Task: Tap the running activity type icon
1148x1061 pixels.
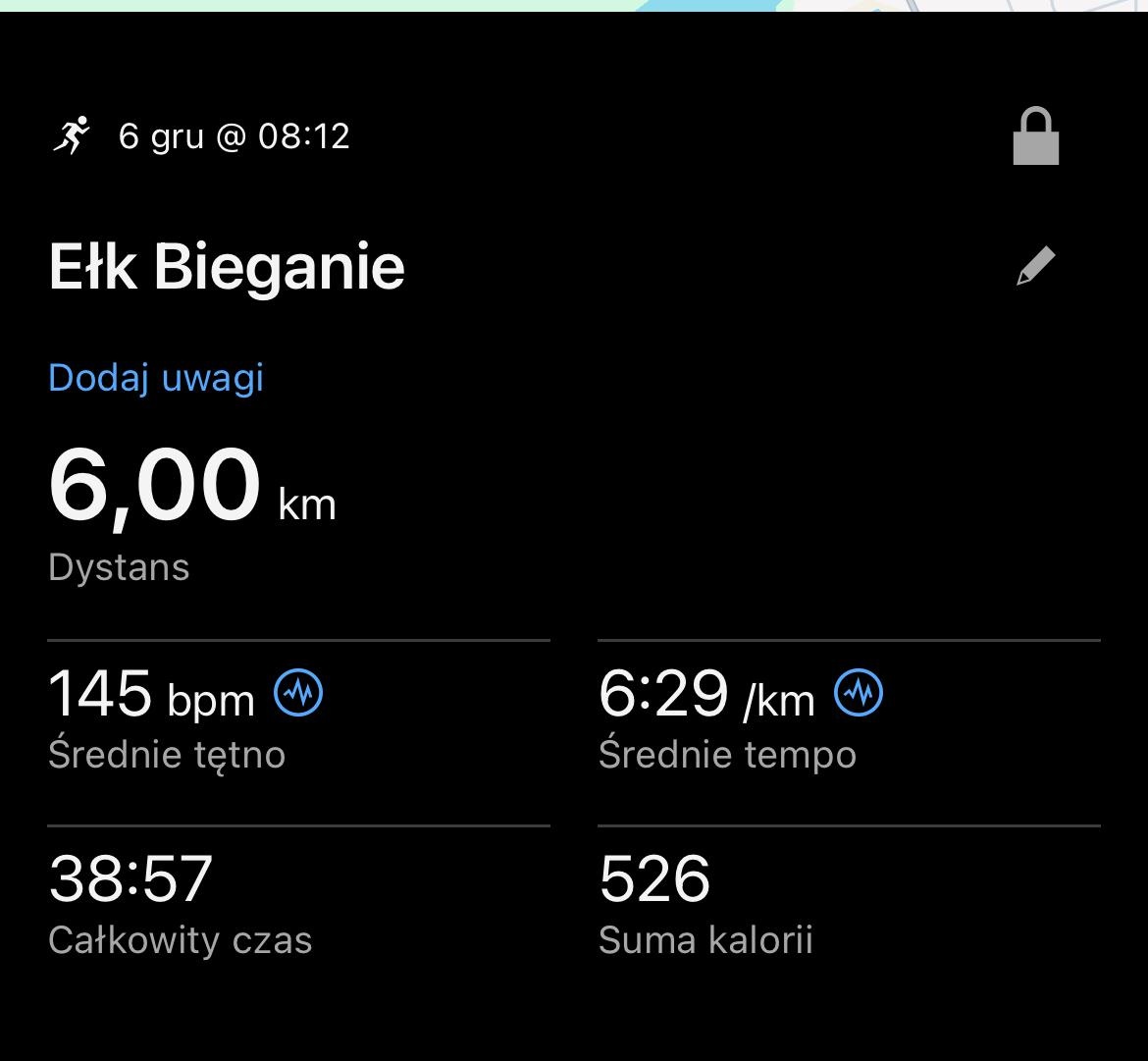Action: [x=71, y=135]
